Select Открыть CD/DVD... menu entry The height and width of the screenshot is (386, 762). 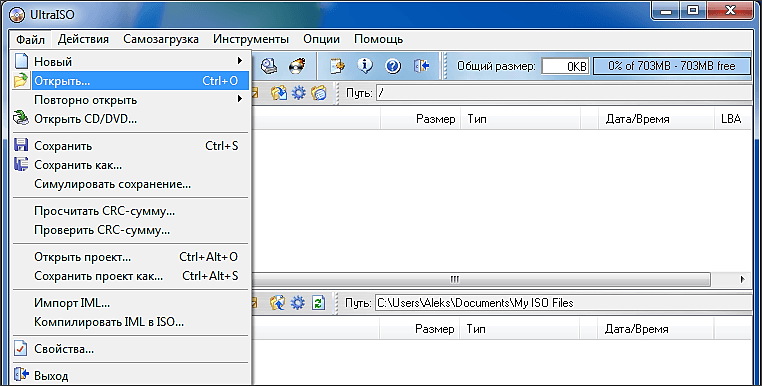130,119
